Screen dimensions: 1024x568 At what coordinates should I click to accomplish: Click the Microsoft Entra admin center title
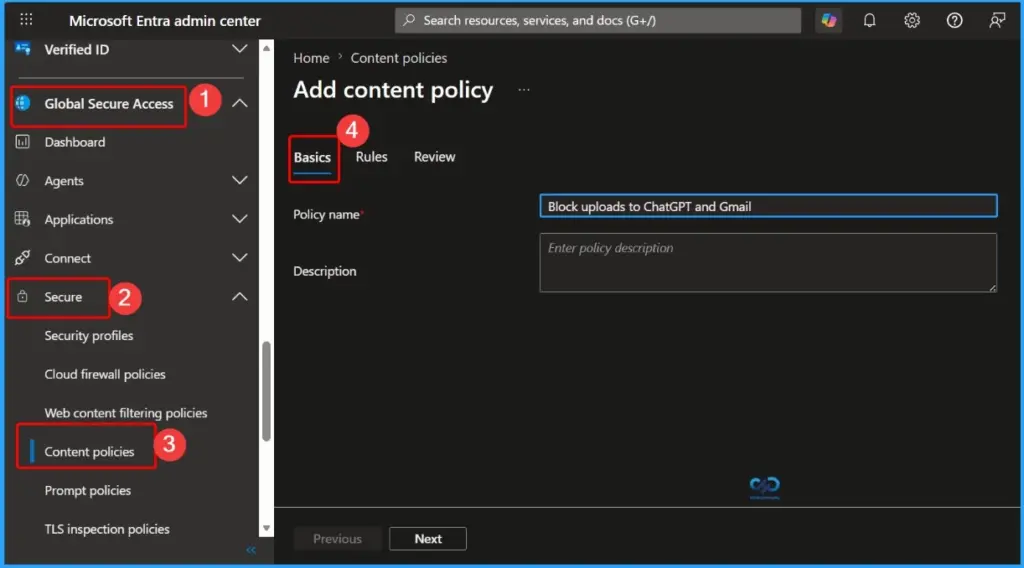tap(165, 21)
